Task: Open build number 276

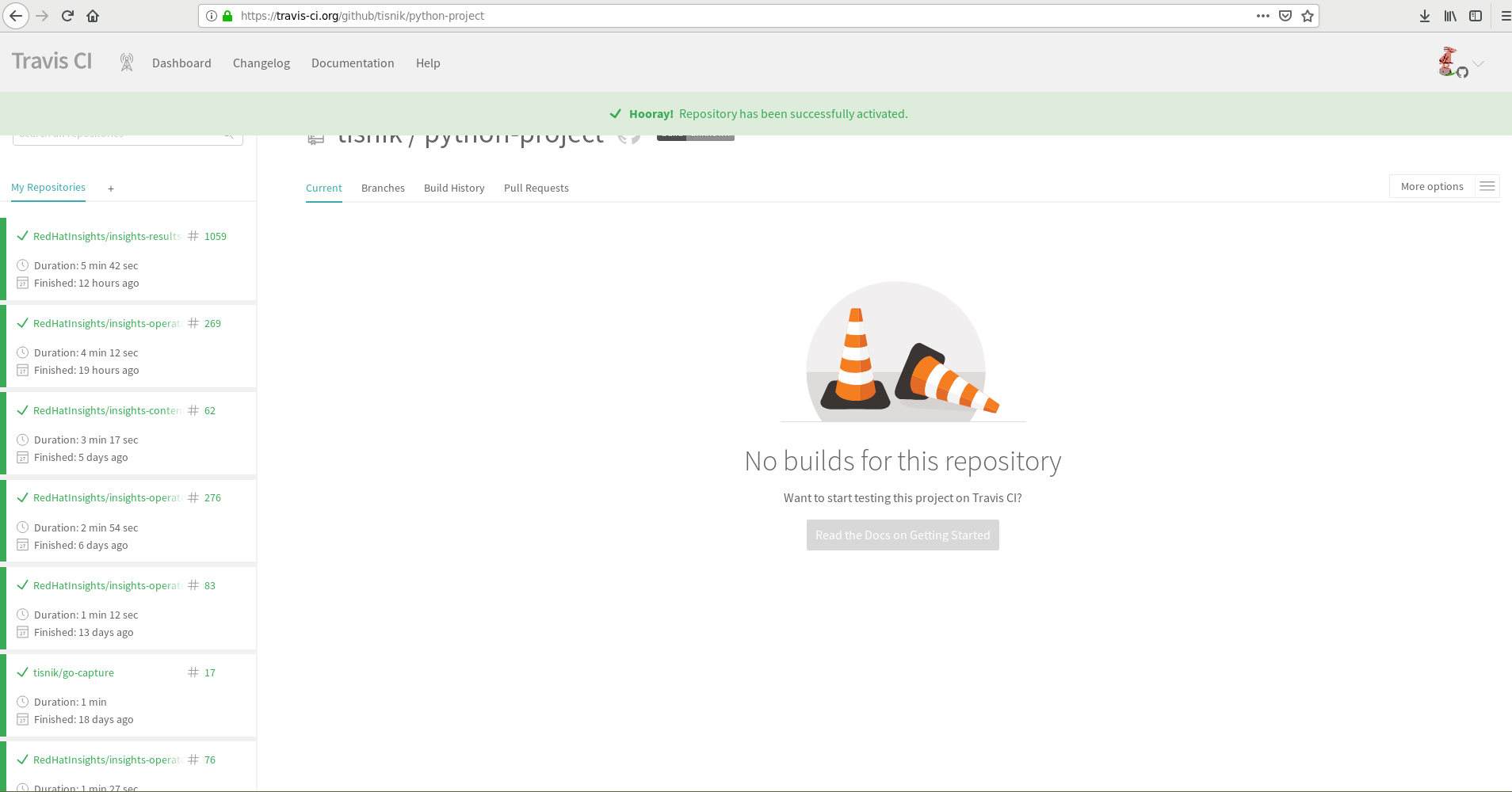Action: [212, 497]
